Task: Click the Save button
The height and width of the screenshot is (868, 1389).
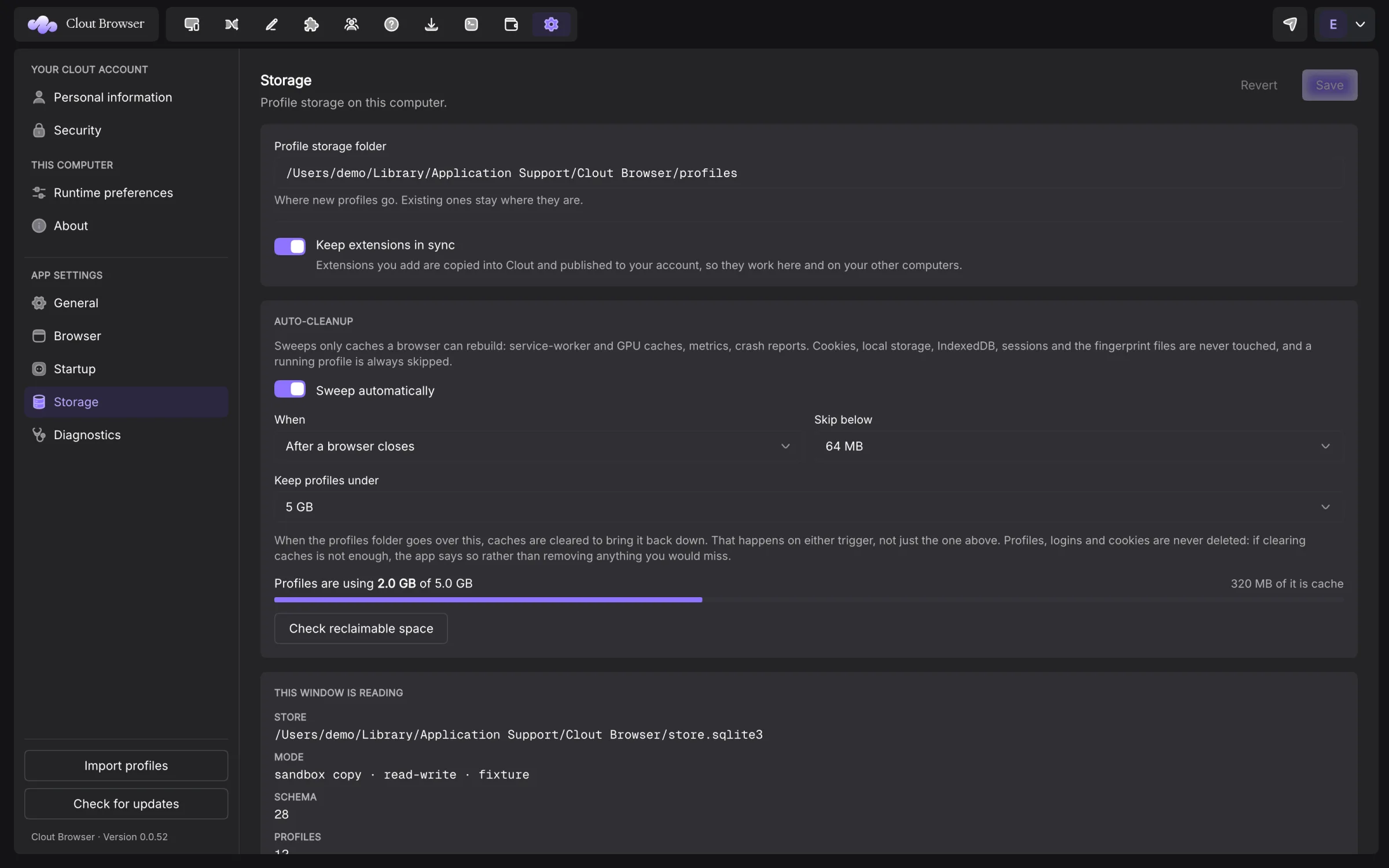Action: click(x=1329, y=85)
